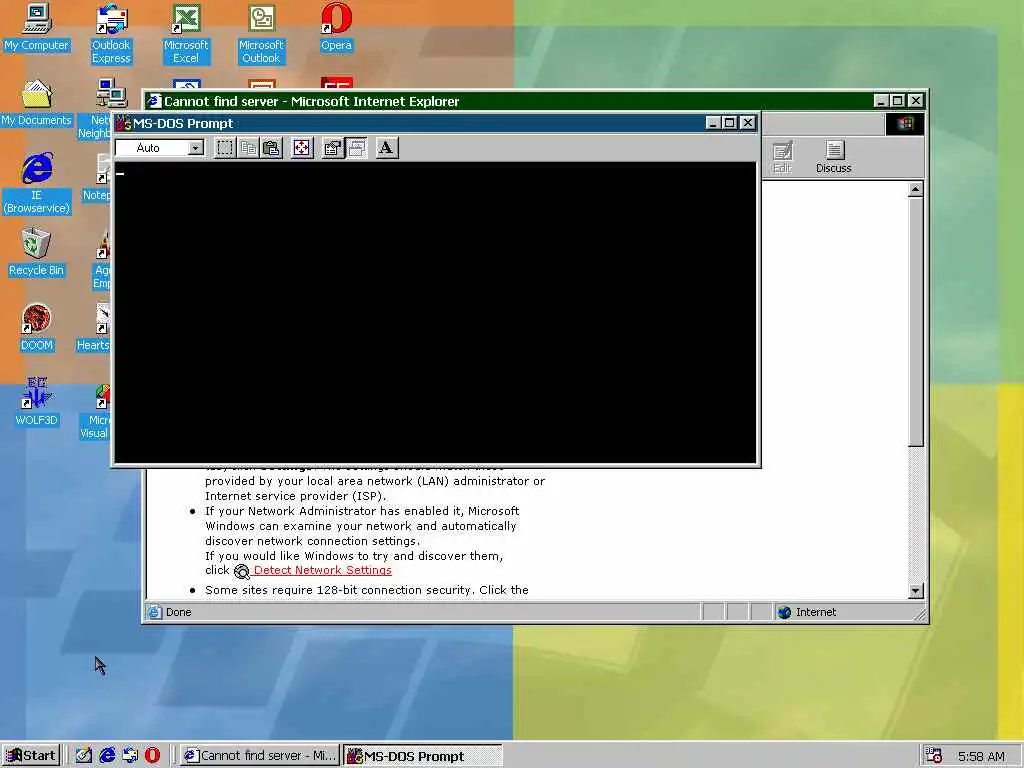This screenshot has width=1024, height=768.
Task: Open Internet Explorer window control icon
Action: [x=153, y=101]
